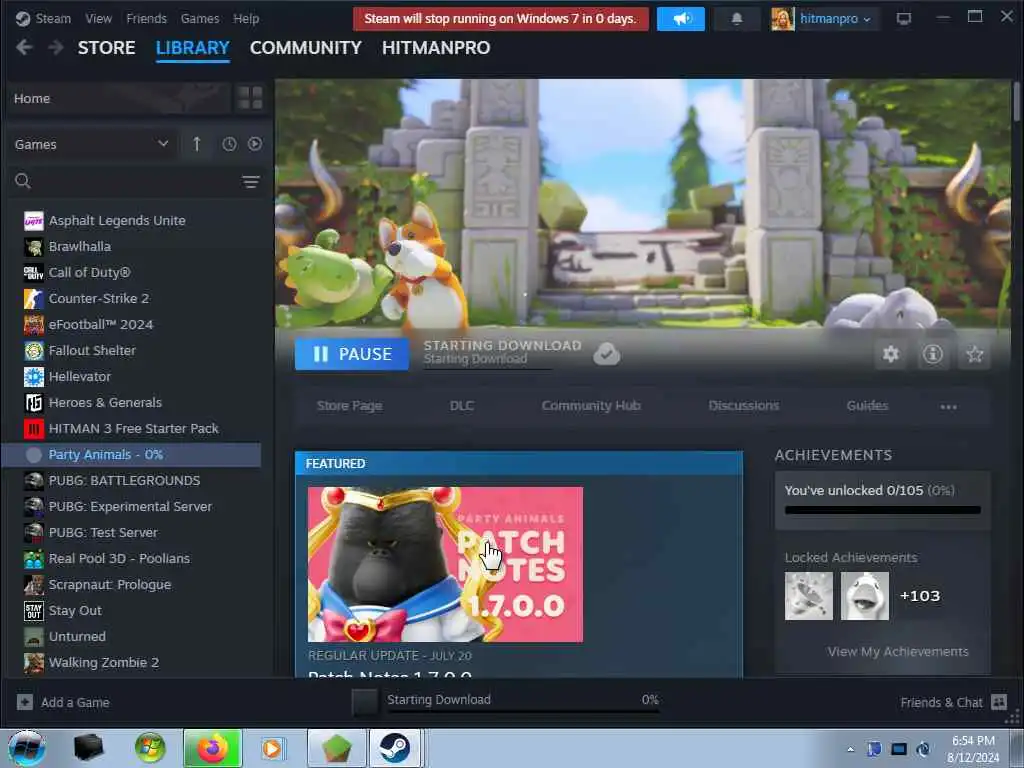Image resolution: width=1024 pixels, height=768 pixels.
Task: Open Friends & Chat icon
Action: (x=999, y=702)
